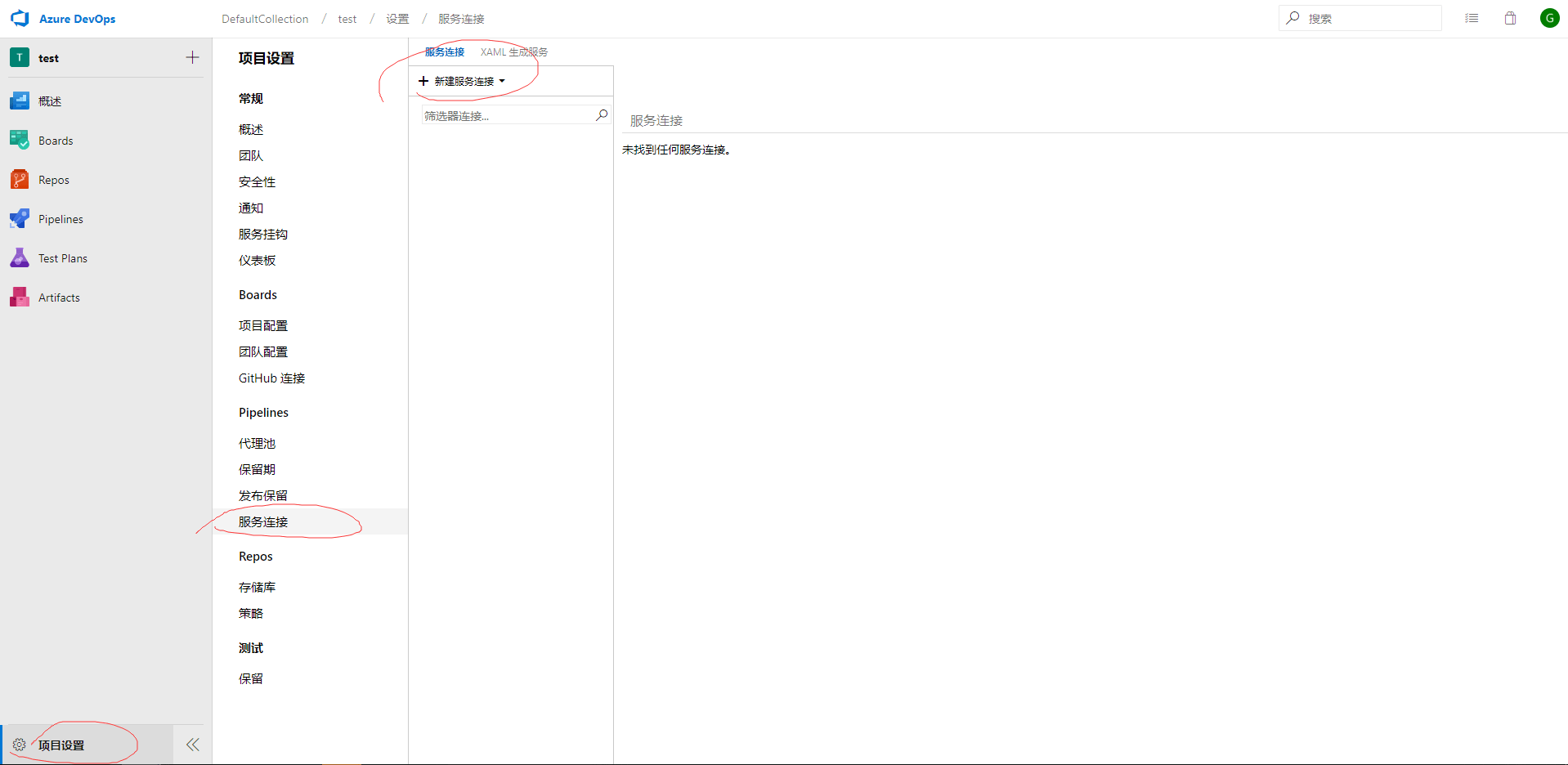Collapse the left sidebar with double chevron
The image size is (1568, 765).
click(x=193, y=745)
